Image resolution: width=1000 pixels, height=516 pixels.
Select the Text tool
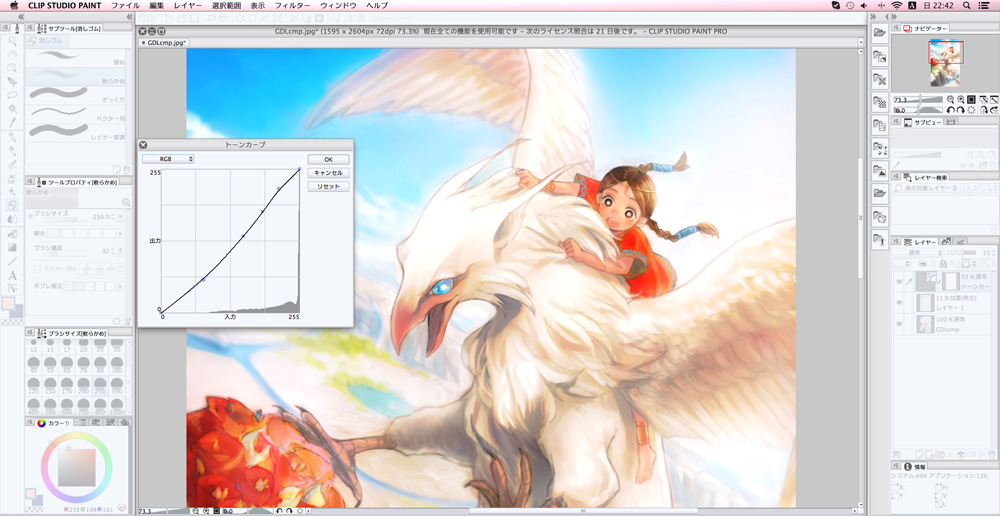click(x=12, y=276)
